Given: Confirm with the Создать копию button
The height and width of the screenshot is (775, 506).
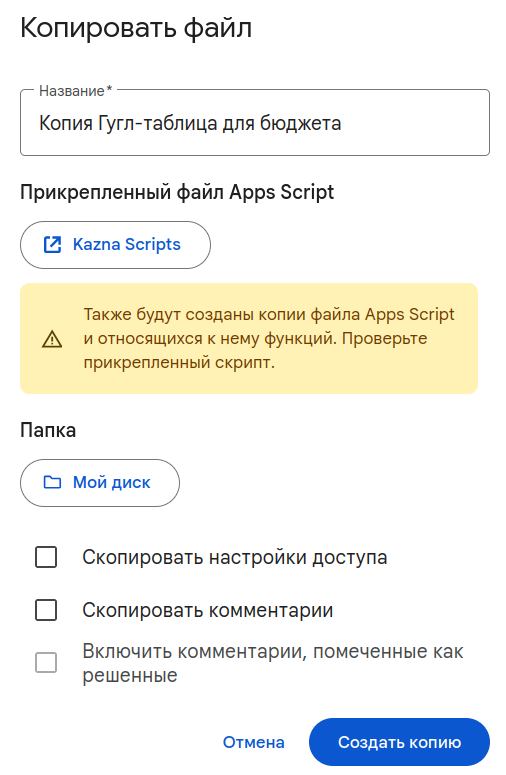Looking at the screenshot, I should pyautogui.click(x=399, y=742).
